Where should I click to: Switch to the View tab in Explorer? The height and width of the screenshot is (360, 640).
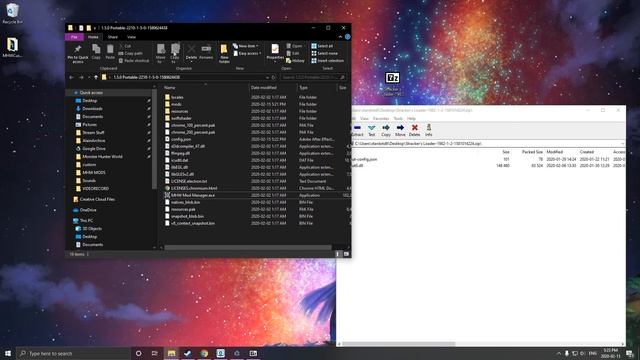point(131,37)
